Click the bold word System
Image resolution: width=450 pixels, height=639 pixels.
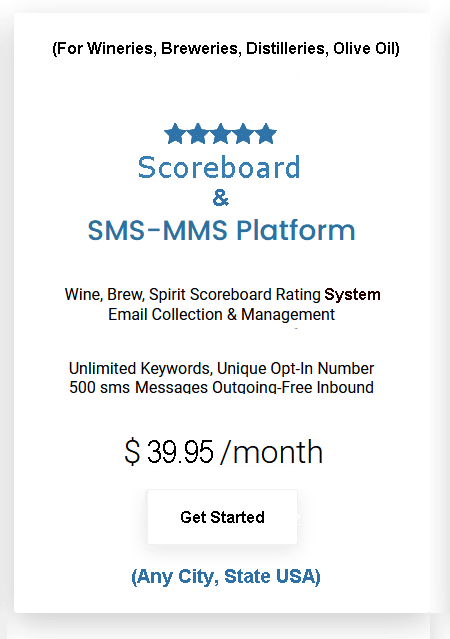tap(352, 295)
